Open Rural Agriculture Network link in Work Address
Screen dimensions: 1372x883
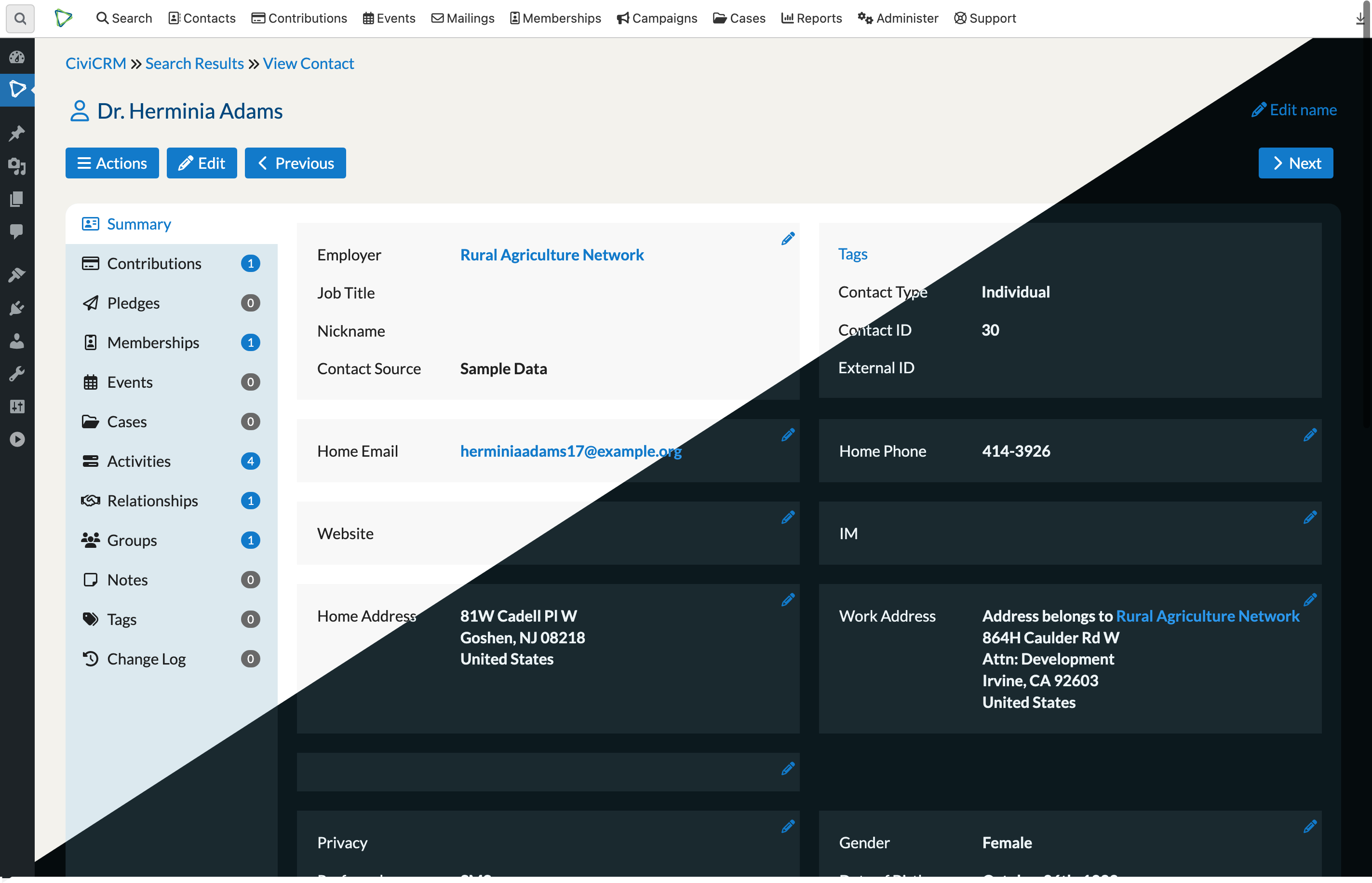pyautogui.click(x=1208, y=616)
